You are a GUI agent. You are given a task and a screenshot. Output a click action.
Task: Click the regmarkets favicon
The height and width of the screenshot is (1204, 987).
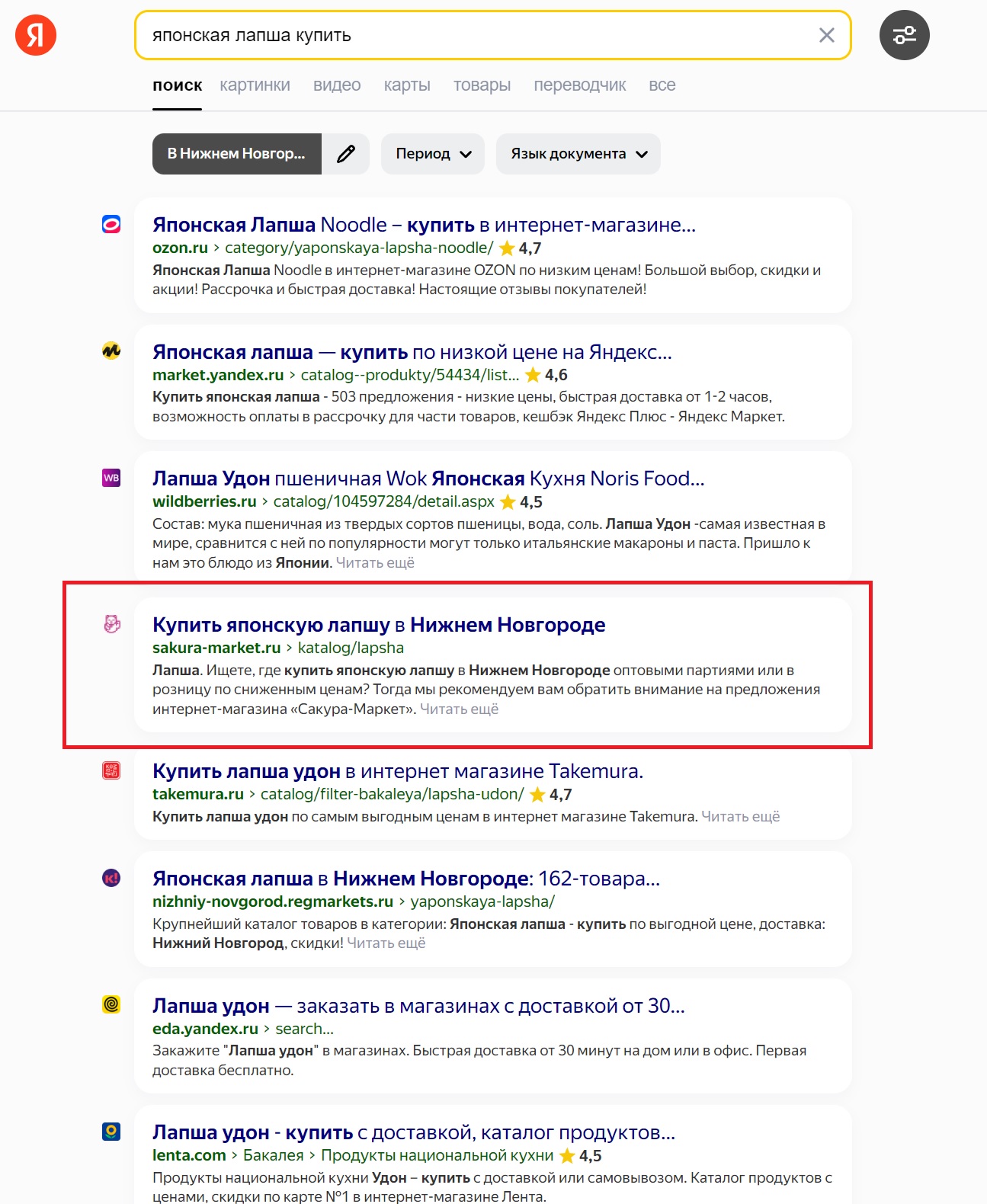click(111, 878)
